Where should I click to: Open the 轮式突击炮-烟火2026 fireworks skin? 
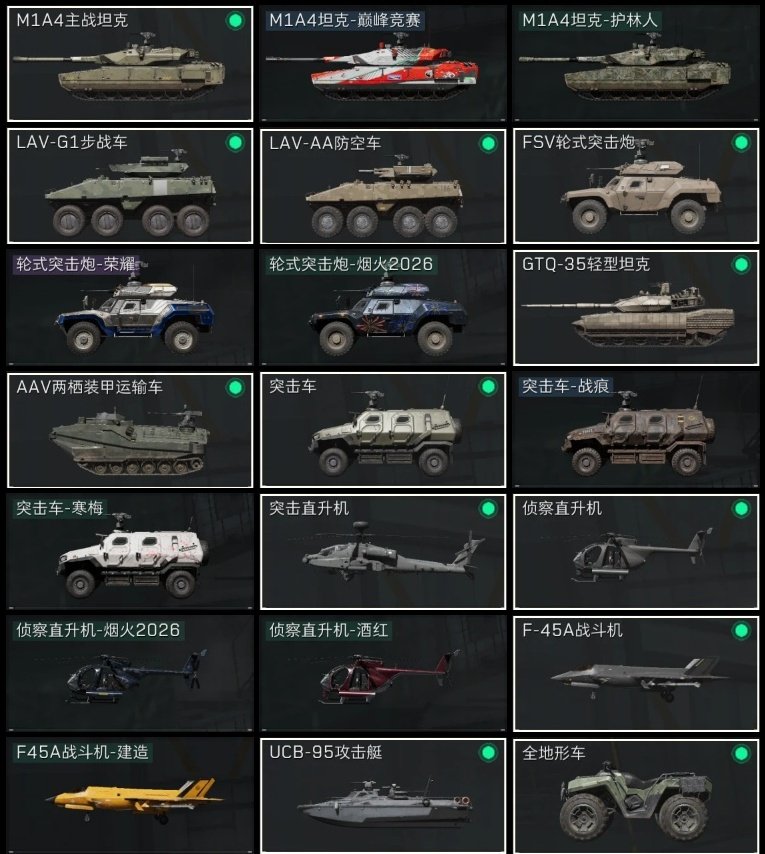click(x=383, y=308)
